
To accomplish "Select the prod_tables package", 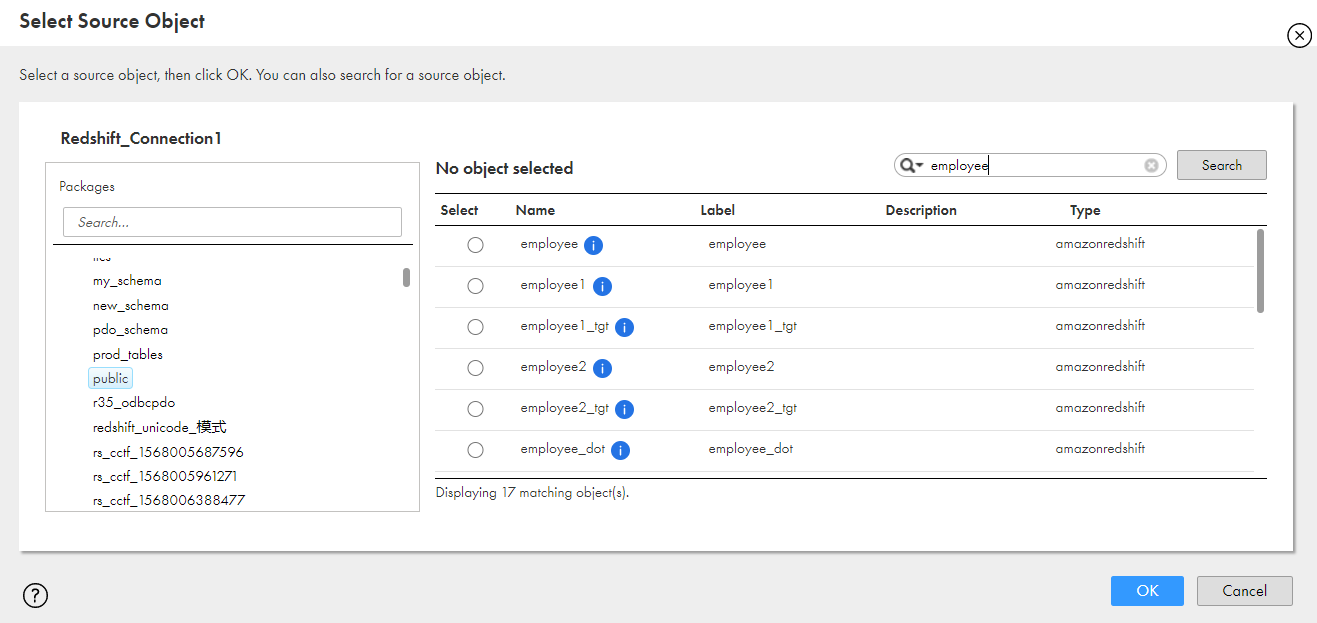I will coord(128,354).
